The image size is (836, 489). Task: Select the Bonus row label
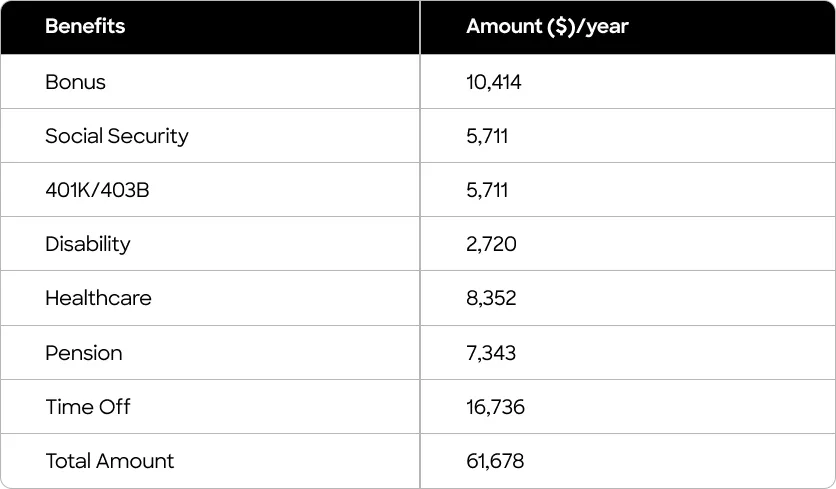pos(75,82)
